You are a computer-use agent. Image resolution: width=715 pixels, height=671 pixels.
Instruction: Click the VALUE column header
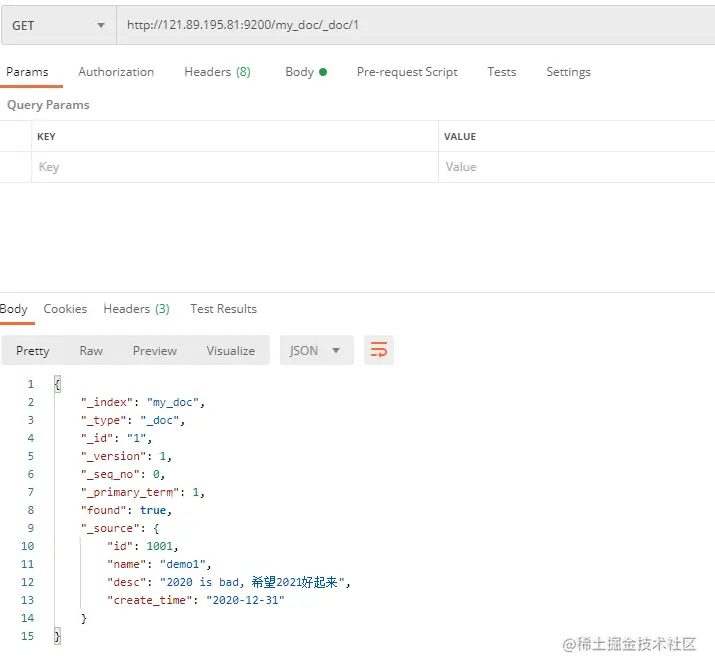[460, 137]
